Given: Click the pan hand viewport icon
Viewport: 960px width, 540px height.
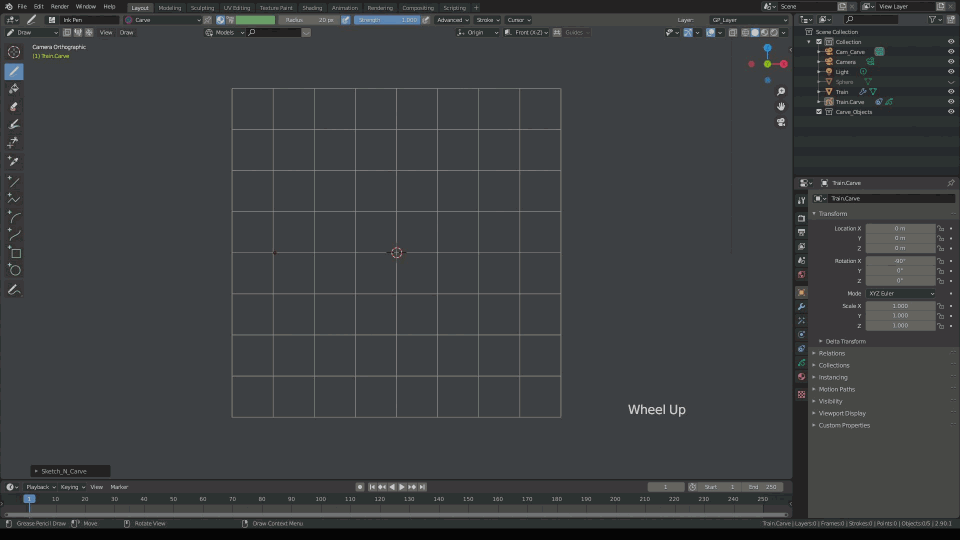Looking at the screenshot, I should pos(781,106).
